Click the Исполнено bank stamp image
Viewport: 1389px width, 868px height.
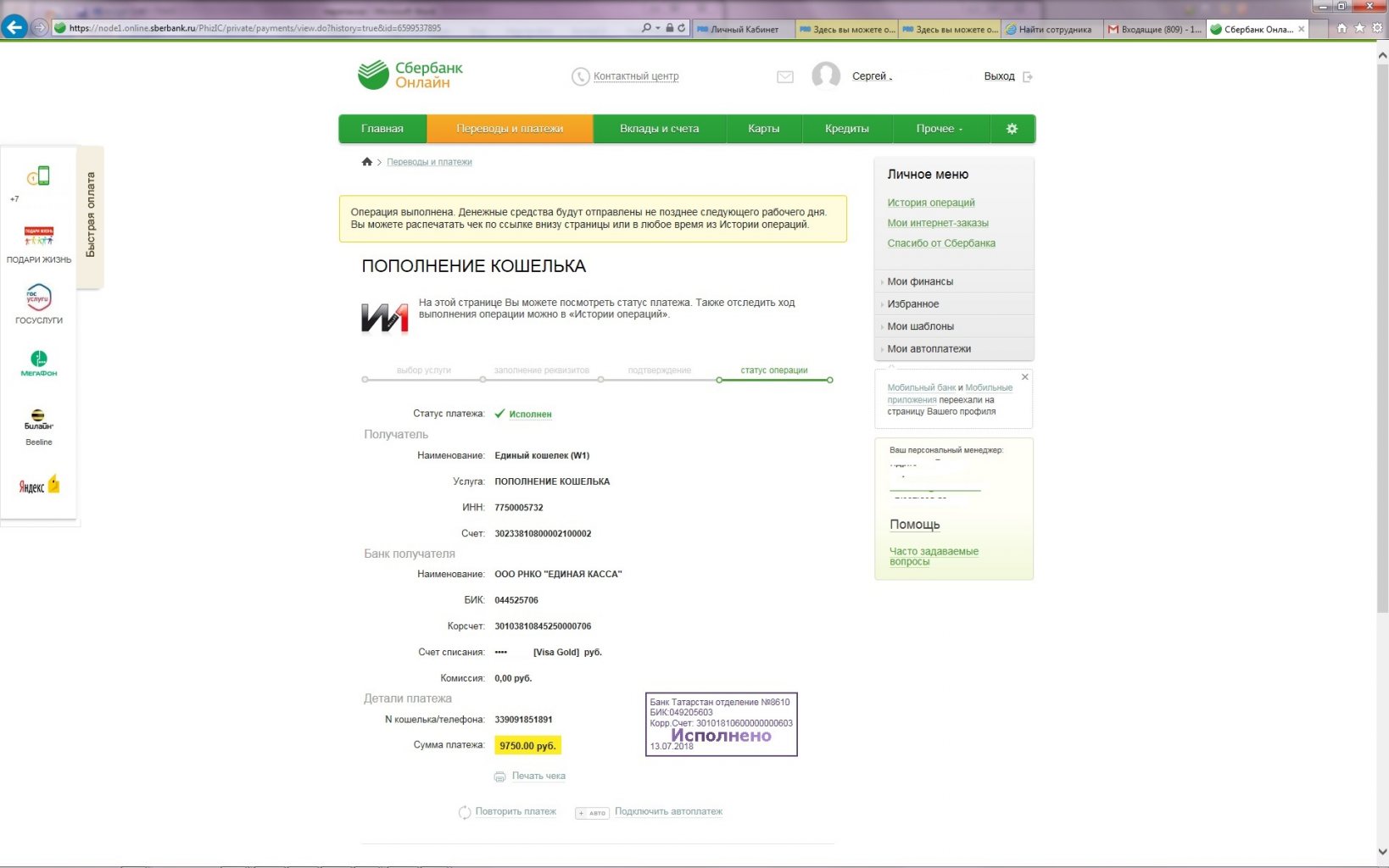pyautogui.click(x=722, y=725)
